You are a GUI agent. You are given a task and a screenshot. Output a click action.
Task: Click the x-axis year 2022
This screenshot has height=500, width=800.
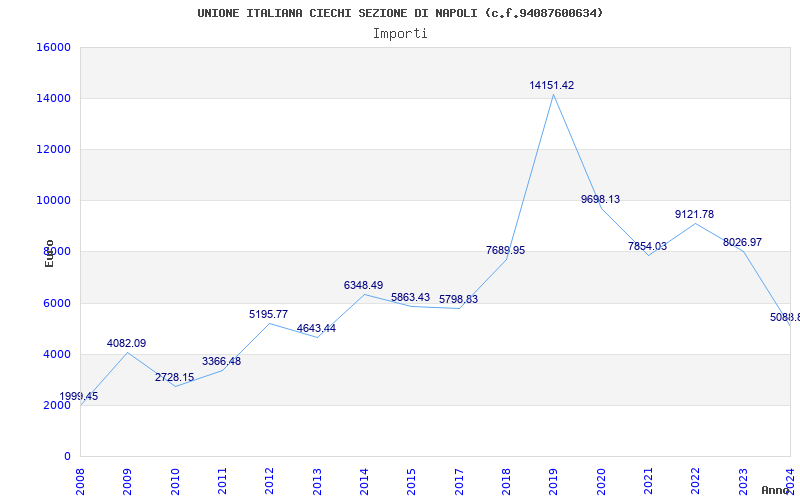(x=695, y=481)
